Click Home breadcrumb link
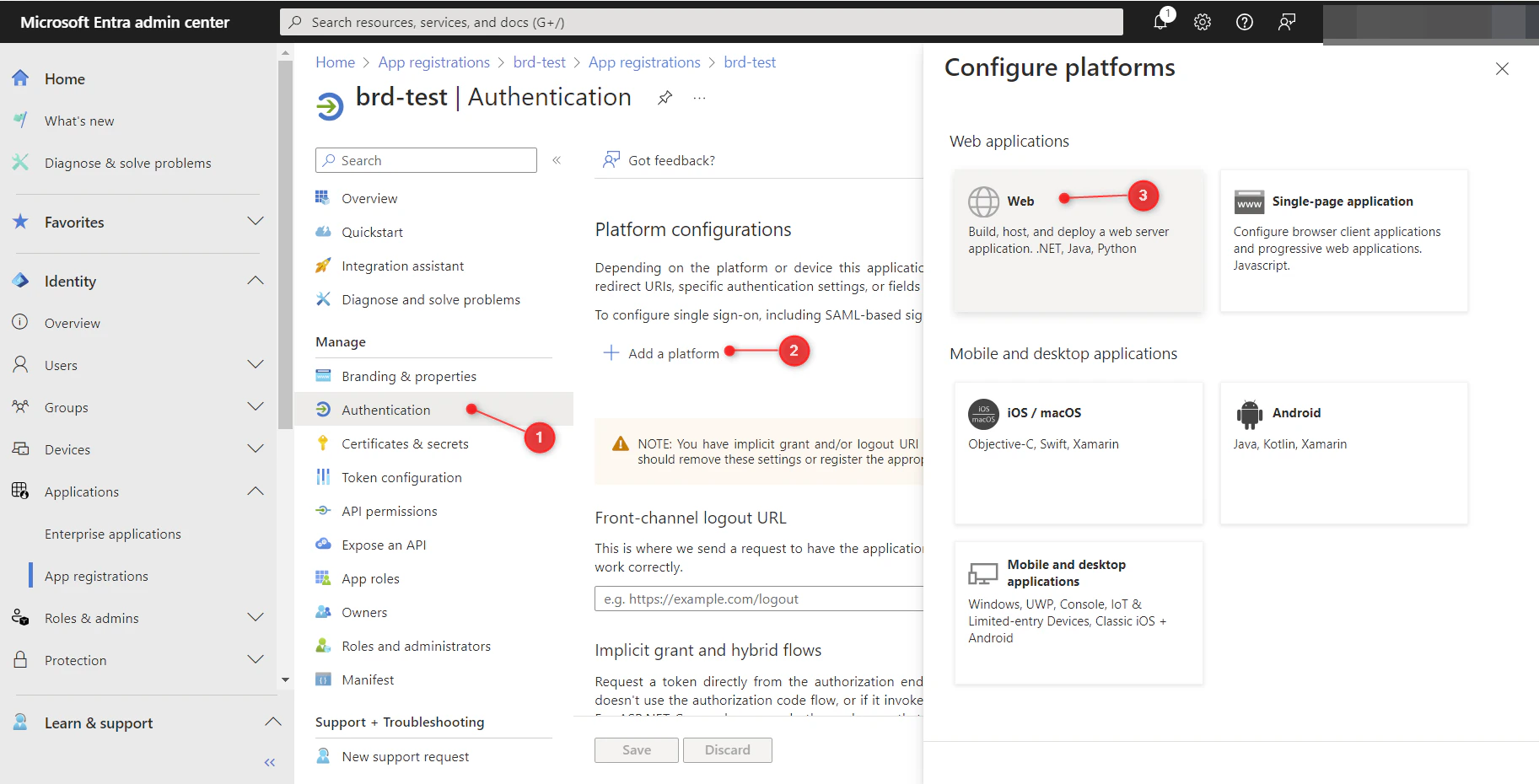 pos(336,62)
